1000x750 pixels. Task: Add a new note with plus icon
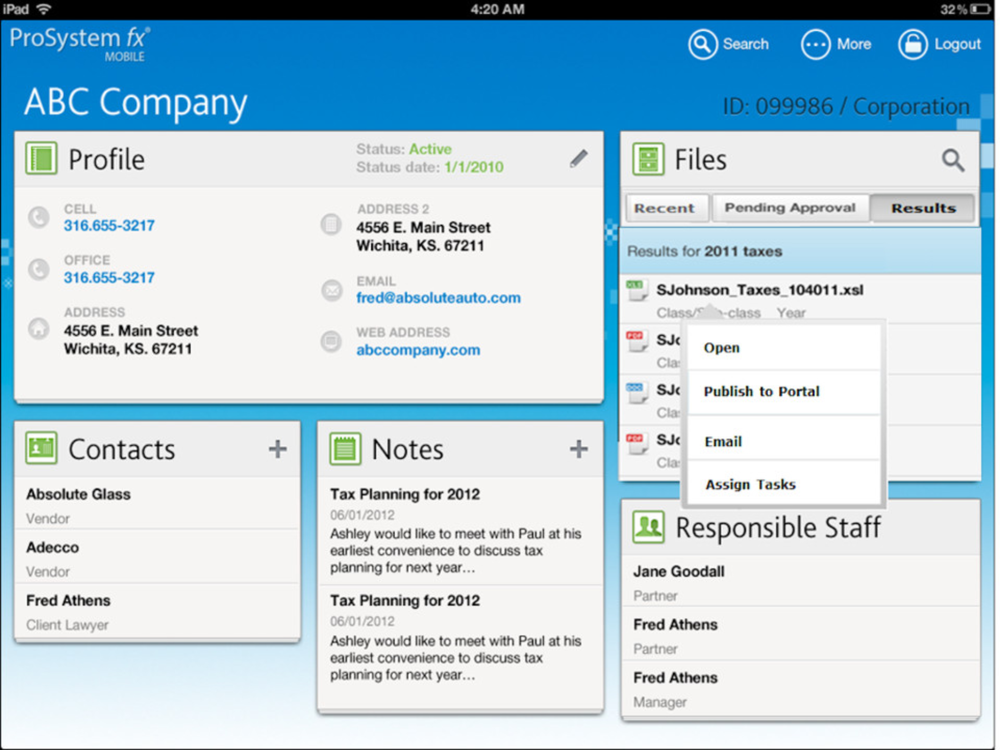[x=579, y=450]
